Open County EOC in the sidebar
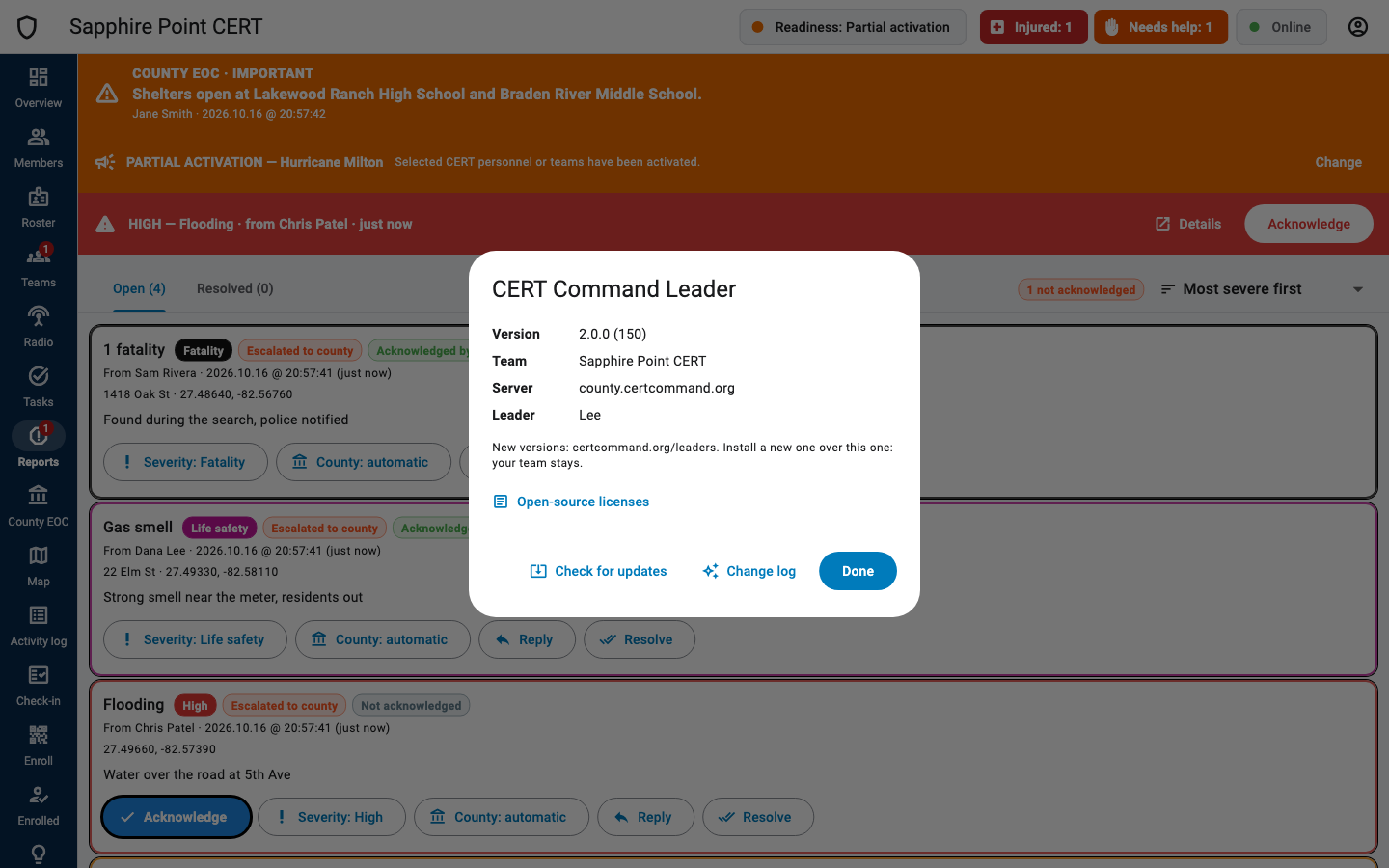Image resolution: width=1389 pixels, height=868 pixels. pos(39,506)
